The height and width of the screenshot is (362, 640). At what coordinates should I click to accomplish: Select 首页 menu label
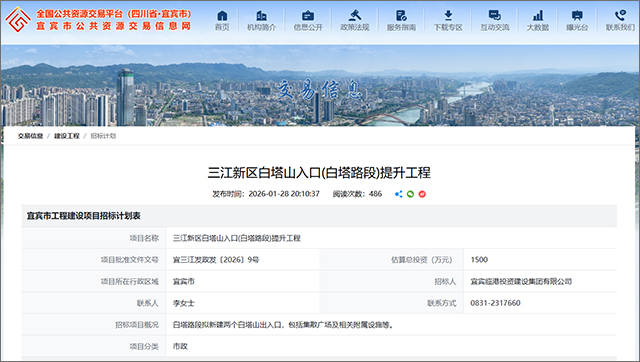(x=222, y=27)
